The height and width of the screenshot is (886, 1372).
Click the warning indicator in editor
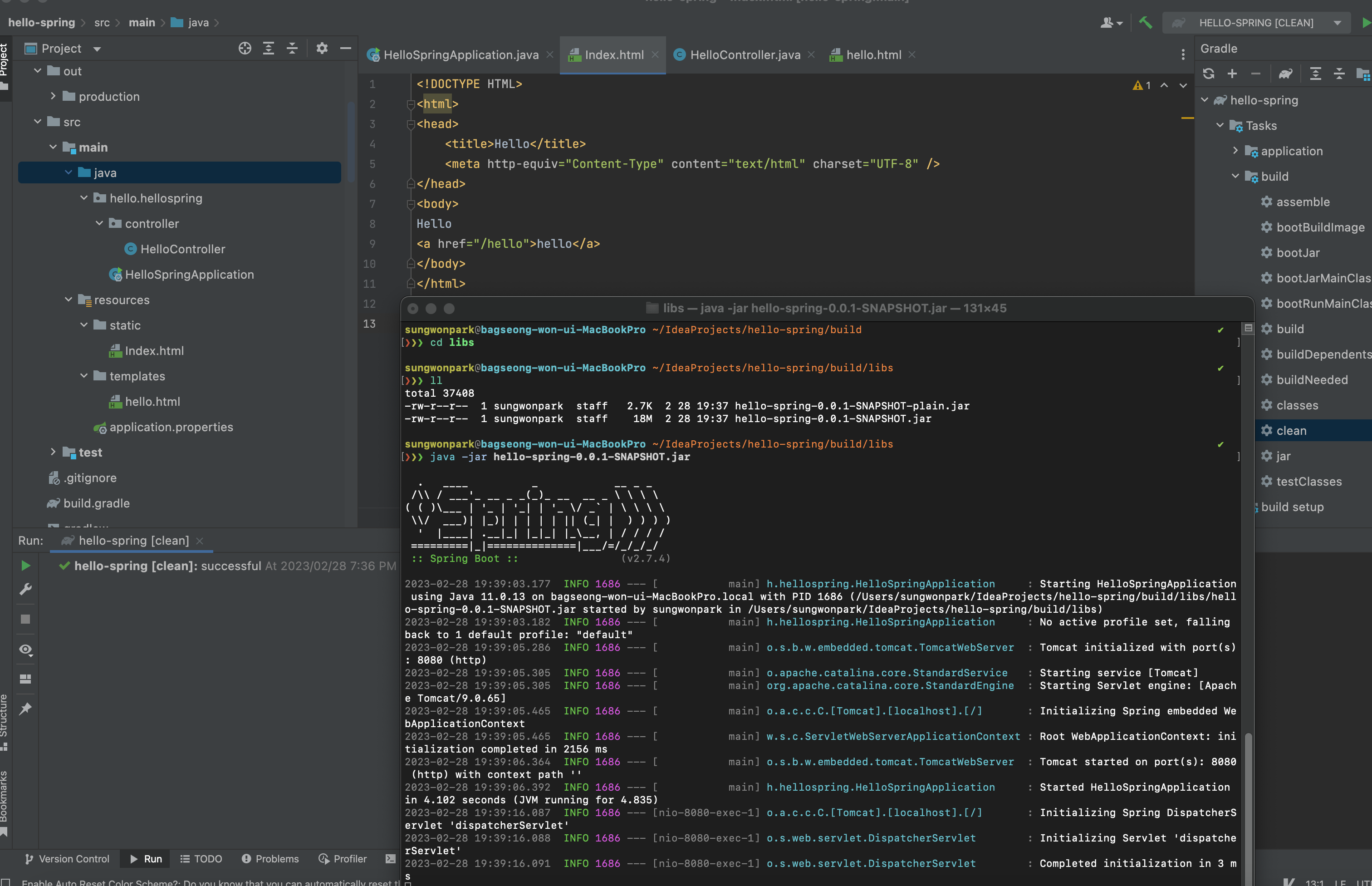point(1142,85)
